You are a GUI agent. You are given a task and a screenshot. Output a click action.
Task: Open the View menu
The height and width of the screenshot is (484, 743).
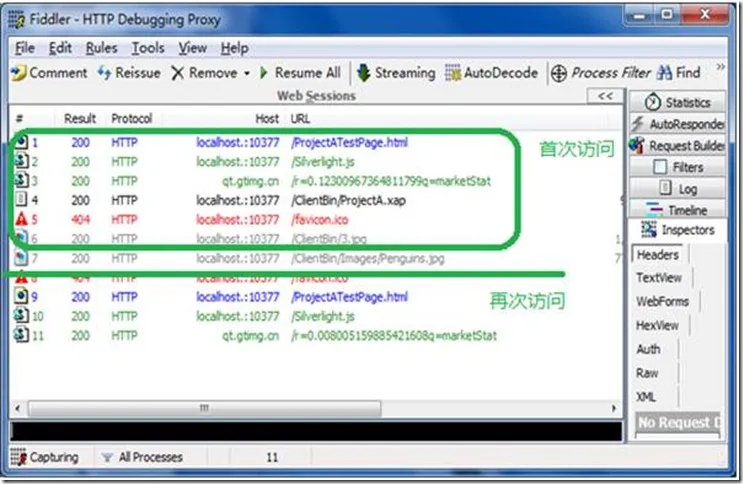(x=192, y=48)
